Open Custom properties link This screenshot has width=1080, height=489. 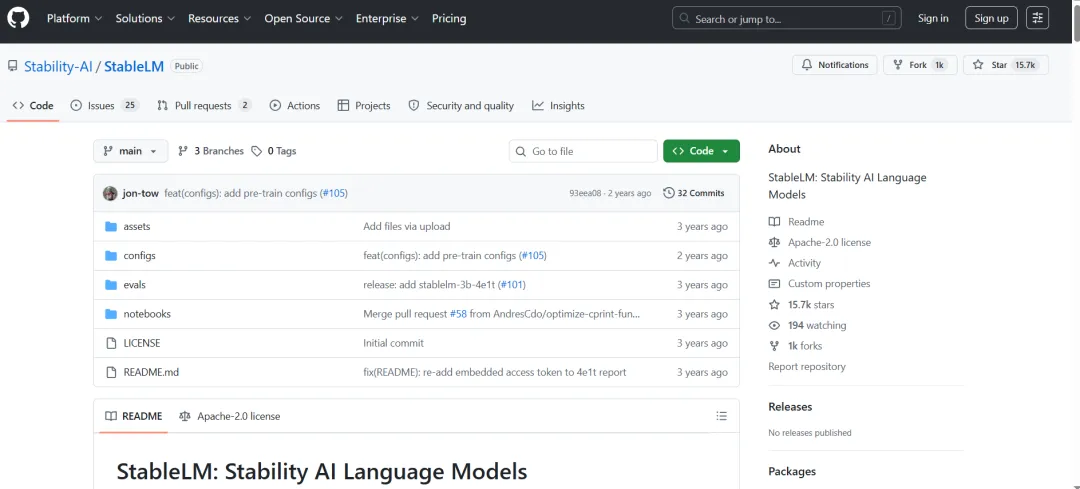[x=820, y=284]
